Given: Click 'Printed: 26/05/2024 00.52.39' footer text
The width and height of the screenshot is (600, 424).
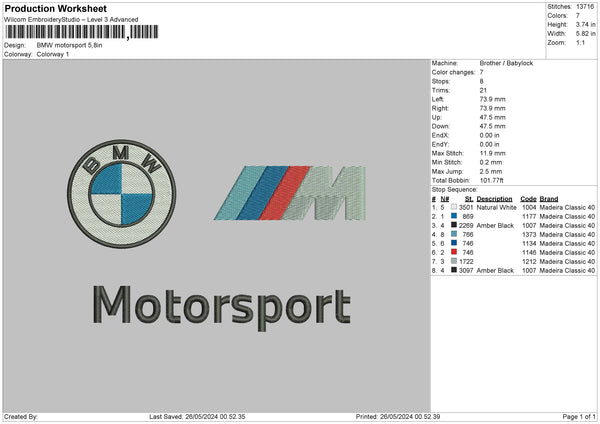Looking at the screenshot, I should pos(398,416).
